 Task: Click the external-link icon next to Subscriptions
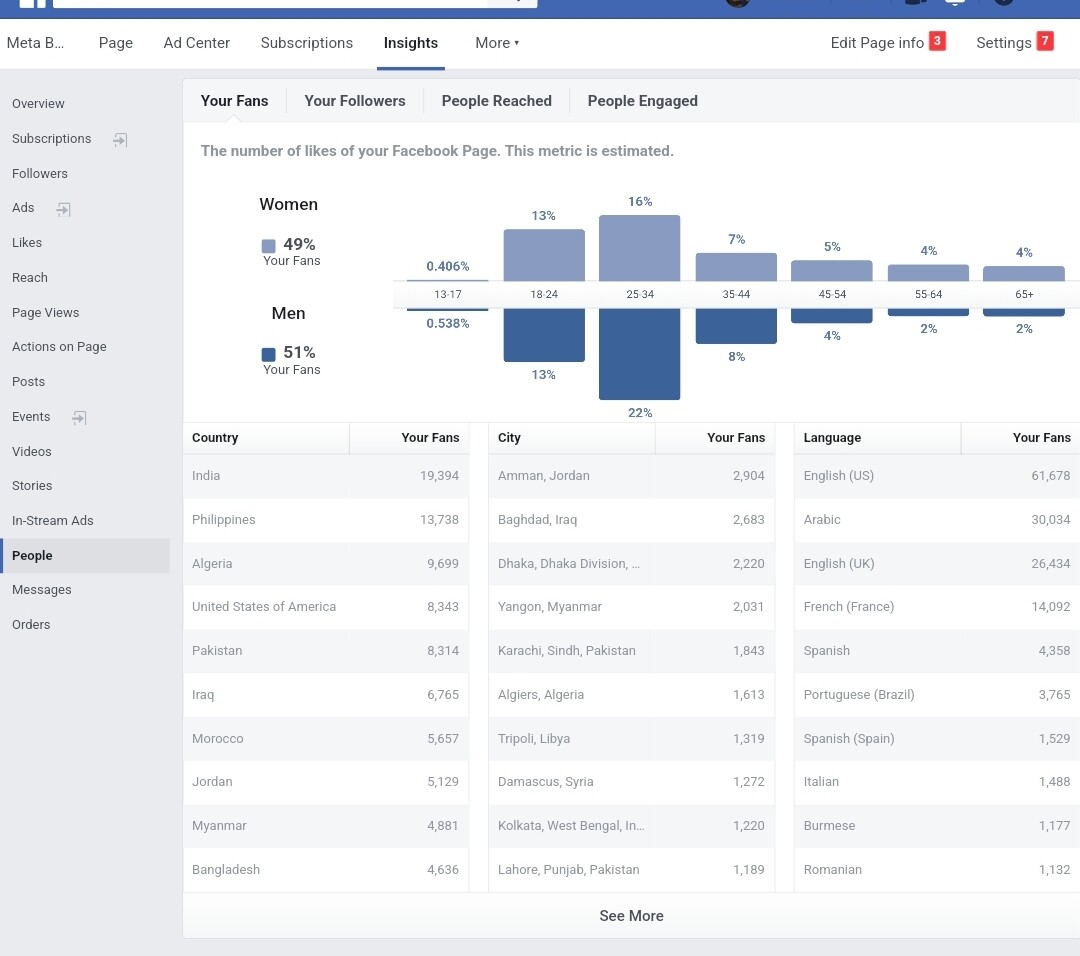pos(120,140)
